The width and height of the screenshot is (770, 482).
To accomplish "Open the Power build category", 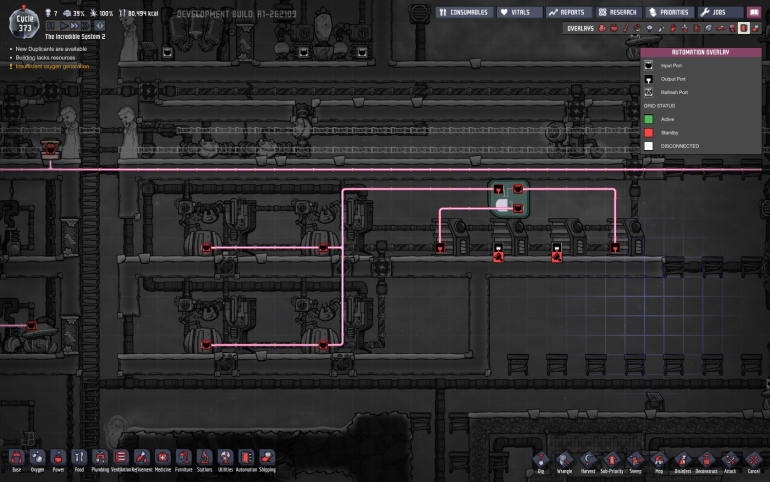I will pos(58,458).
